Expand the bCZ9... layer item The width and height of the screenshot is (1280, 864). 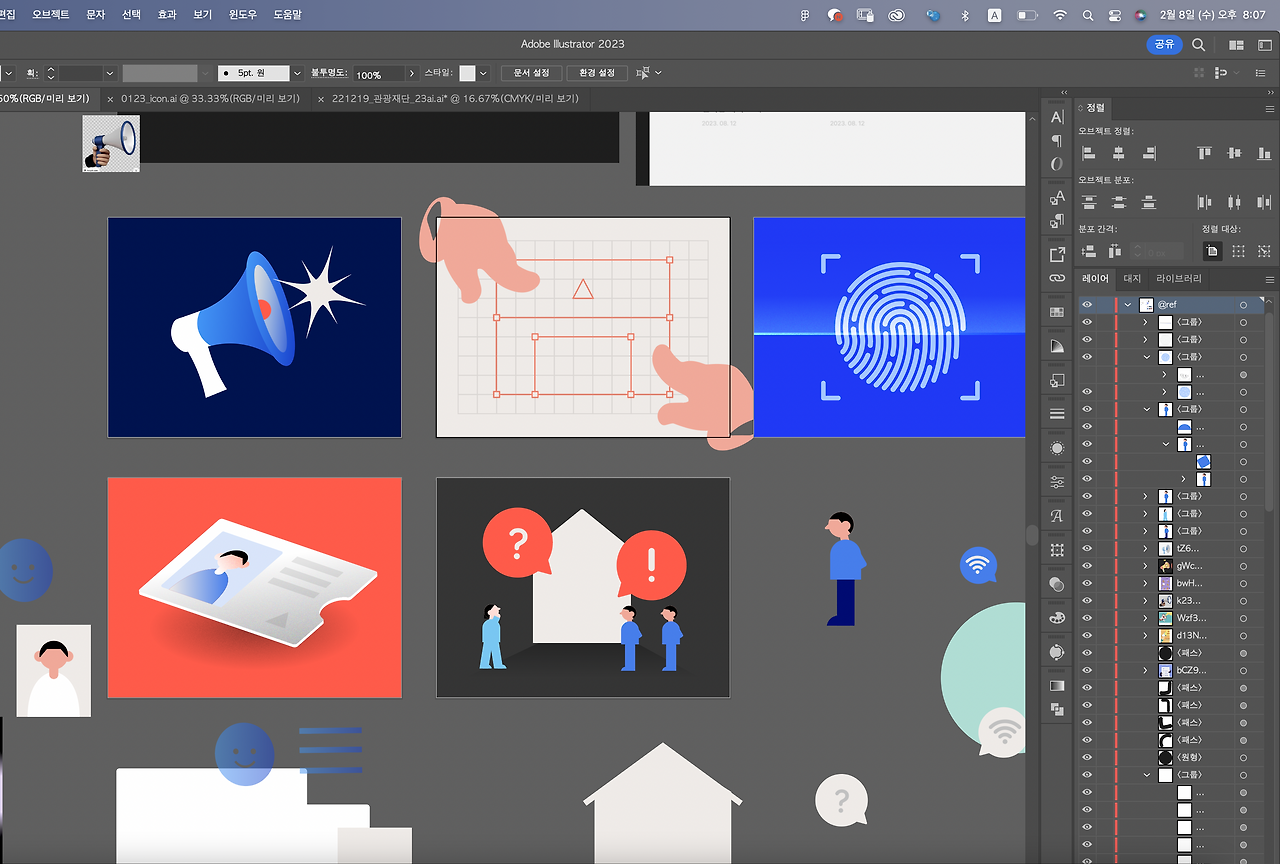(1146, 670)
